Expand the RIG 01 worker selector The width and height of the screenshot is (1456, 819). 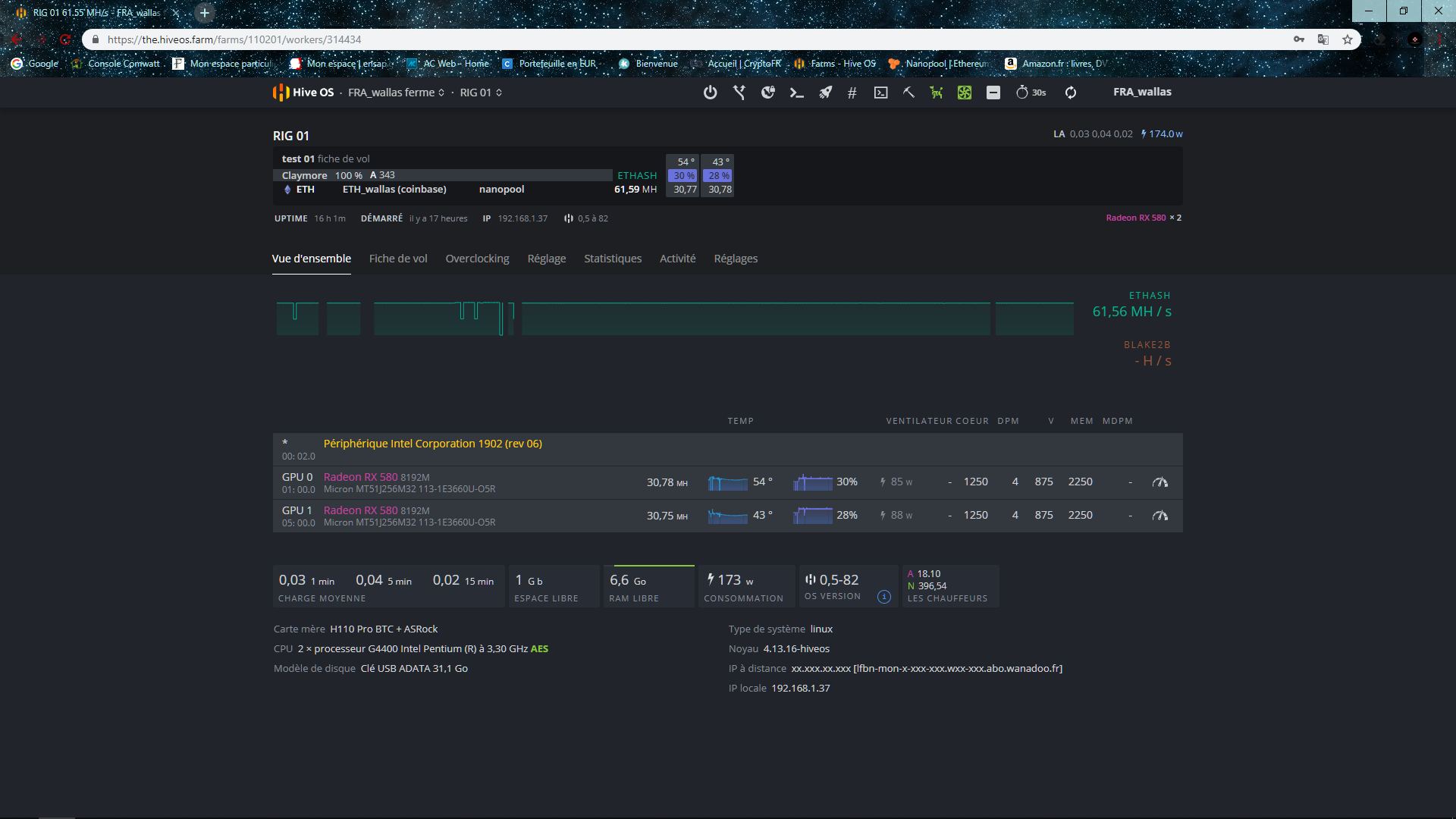pyautogui.click(x=481, y=93)
